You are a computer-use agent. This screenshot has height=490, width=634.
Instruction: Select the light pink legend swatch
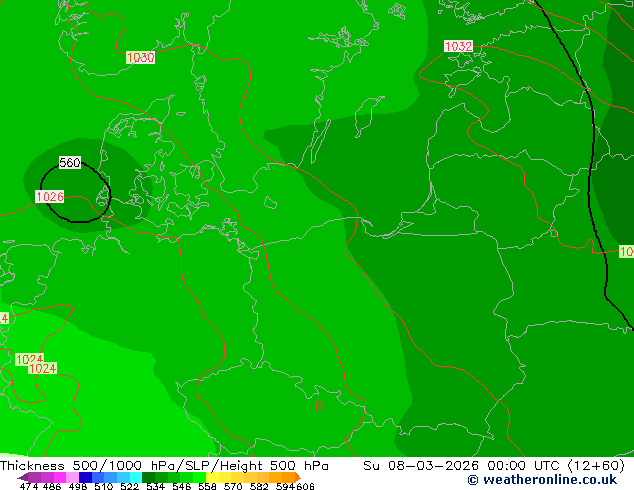[72, 477]
